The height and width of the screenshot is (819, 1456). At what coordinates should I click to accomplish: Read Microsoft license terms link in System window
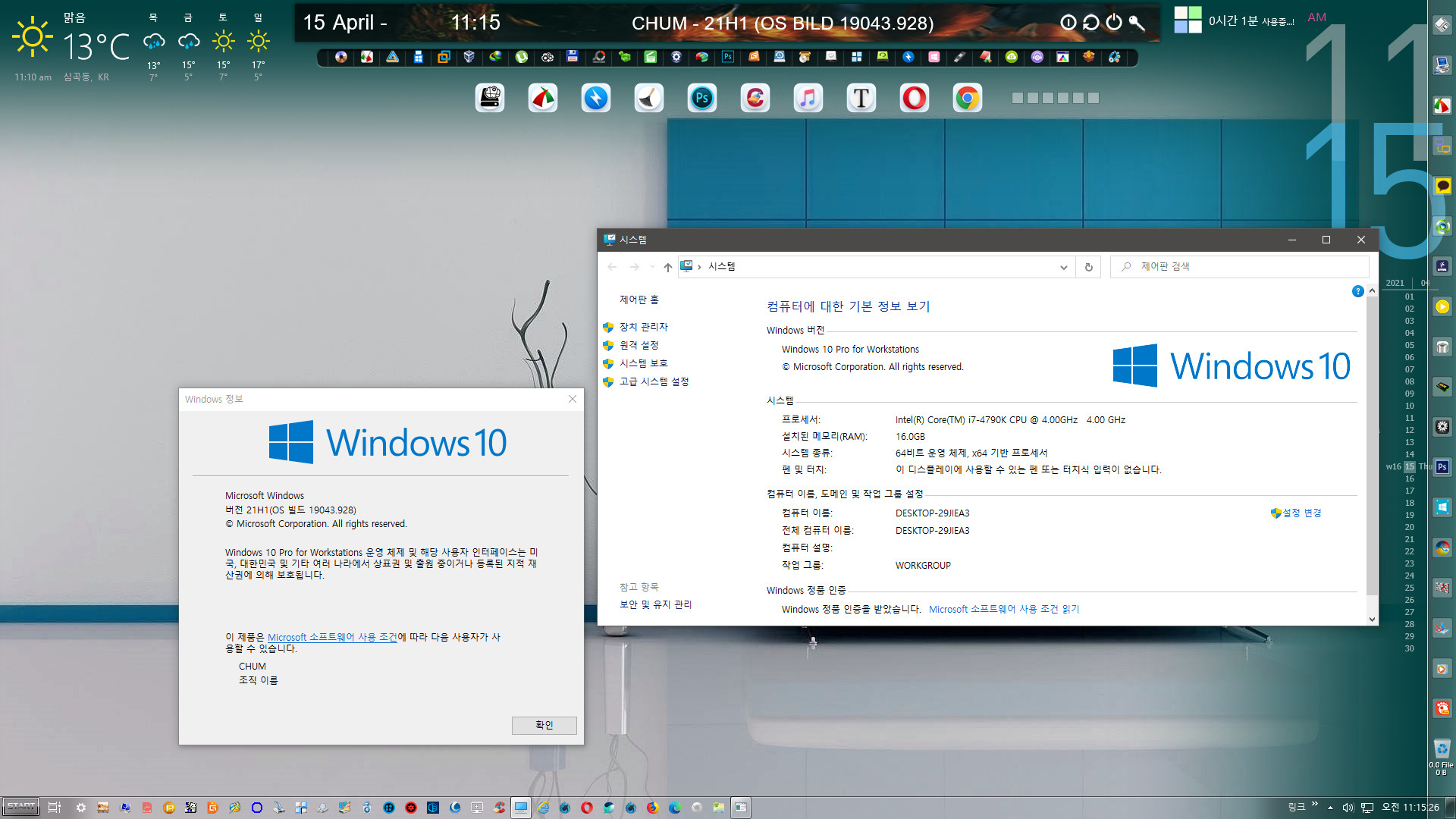pyautogui.click(x=1004, y=609)
